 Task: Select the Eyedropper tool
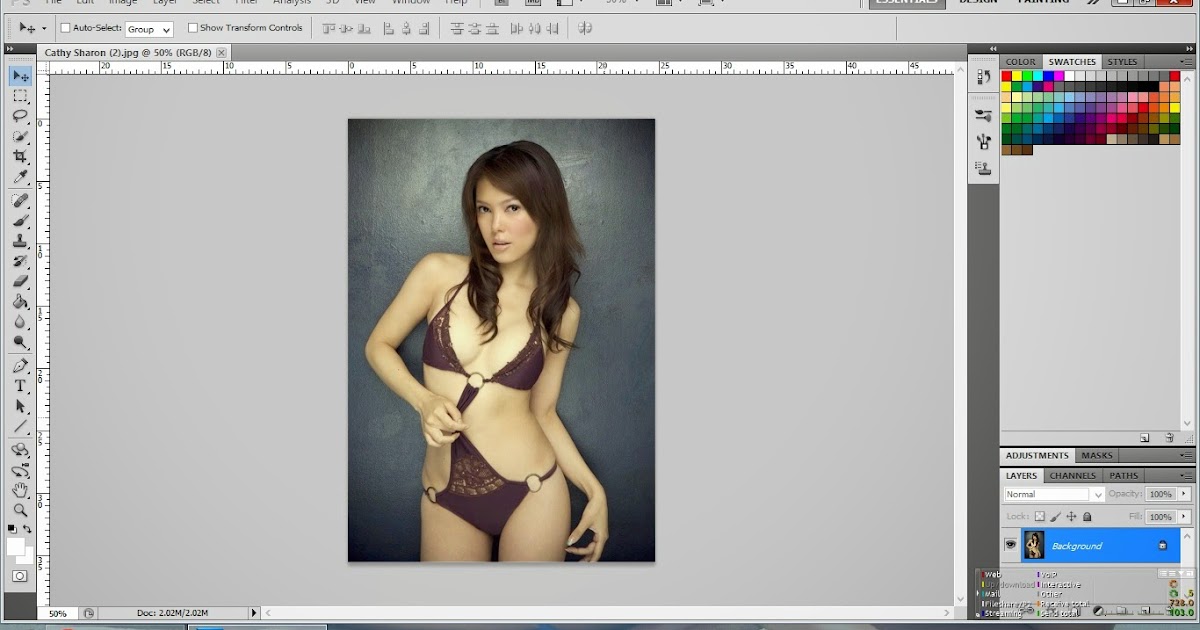20,177
